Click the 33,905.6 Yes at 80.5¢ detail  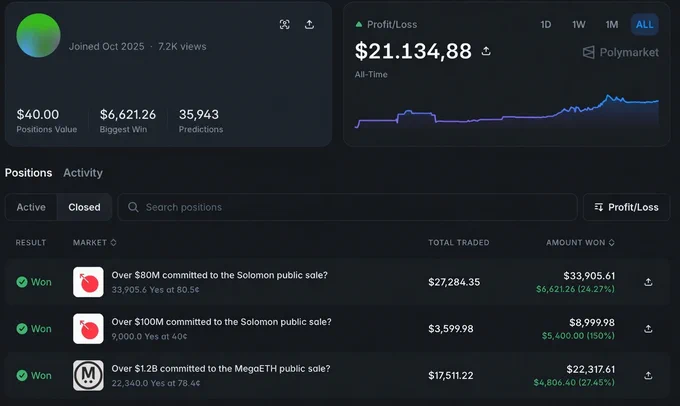coord(155,290)
